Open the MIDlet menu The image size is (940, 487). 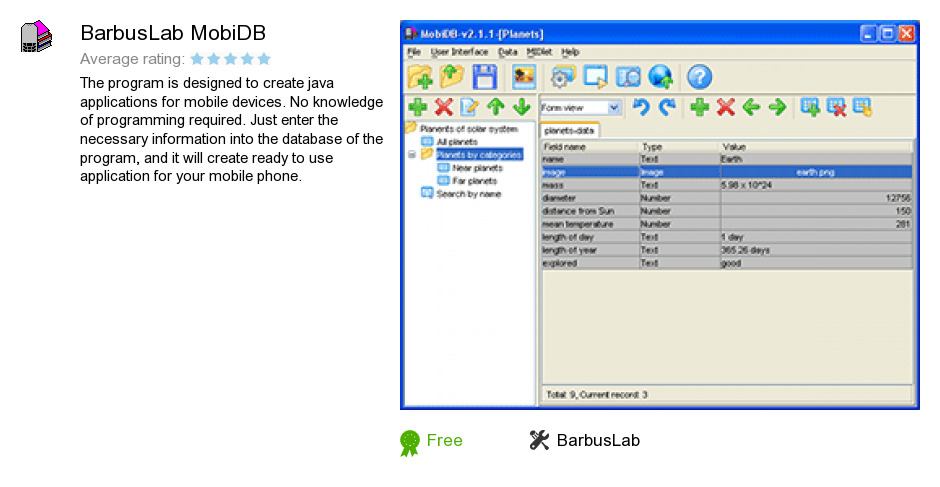pyautogui.click(x=539, y=52)
